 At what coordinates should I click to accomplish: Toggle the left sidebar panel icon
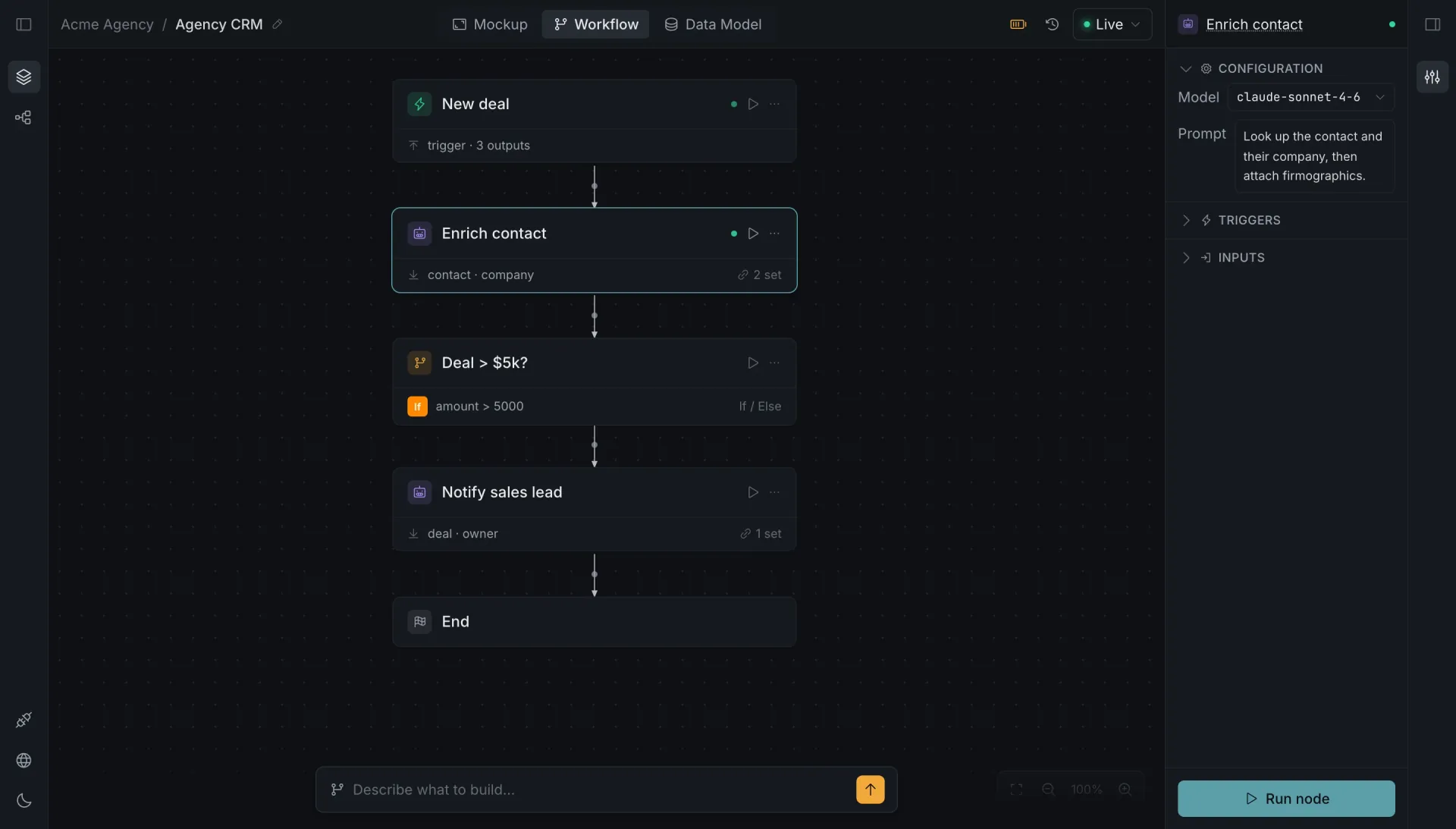coord(24,24)
